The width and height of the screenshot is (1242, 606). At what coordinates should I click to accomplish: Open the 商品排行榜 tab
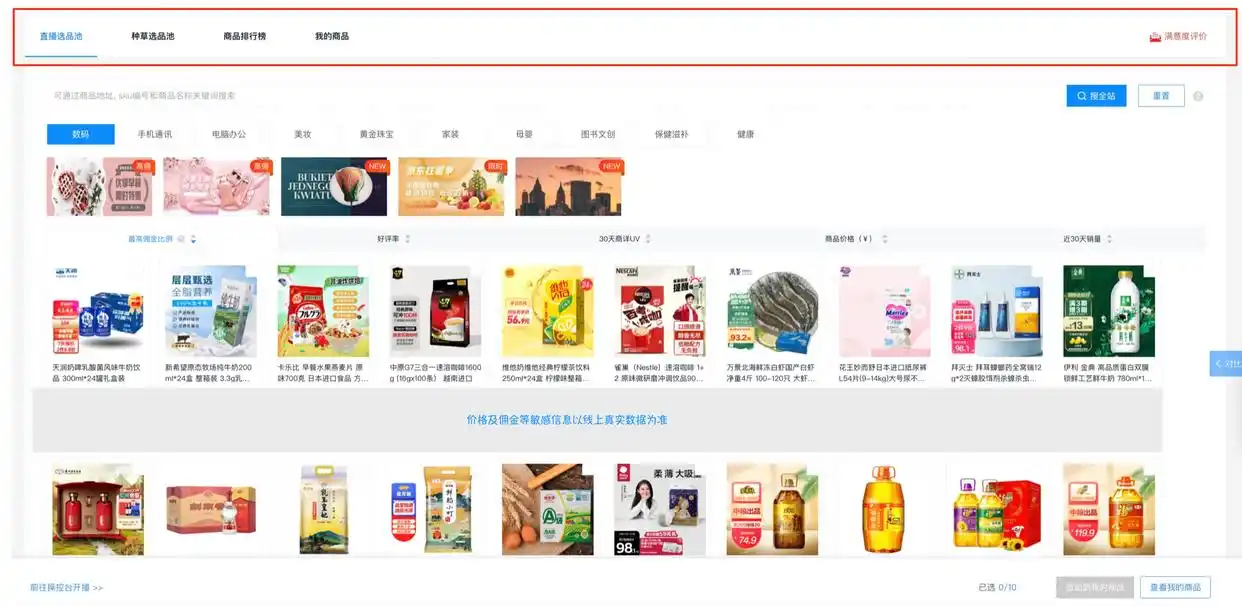click(x=245, y=36)
